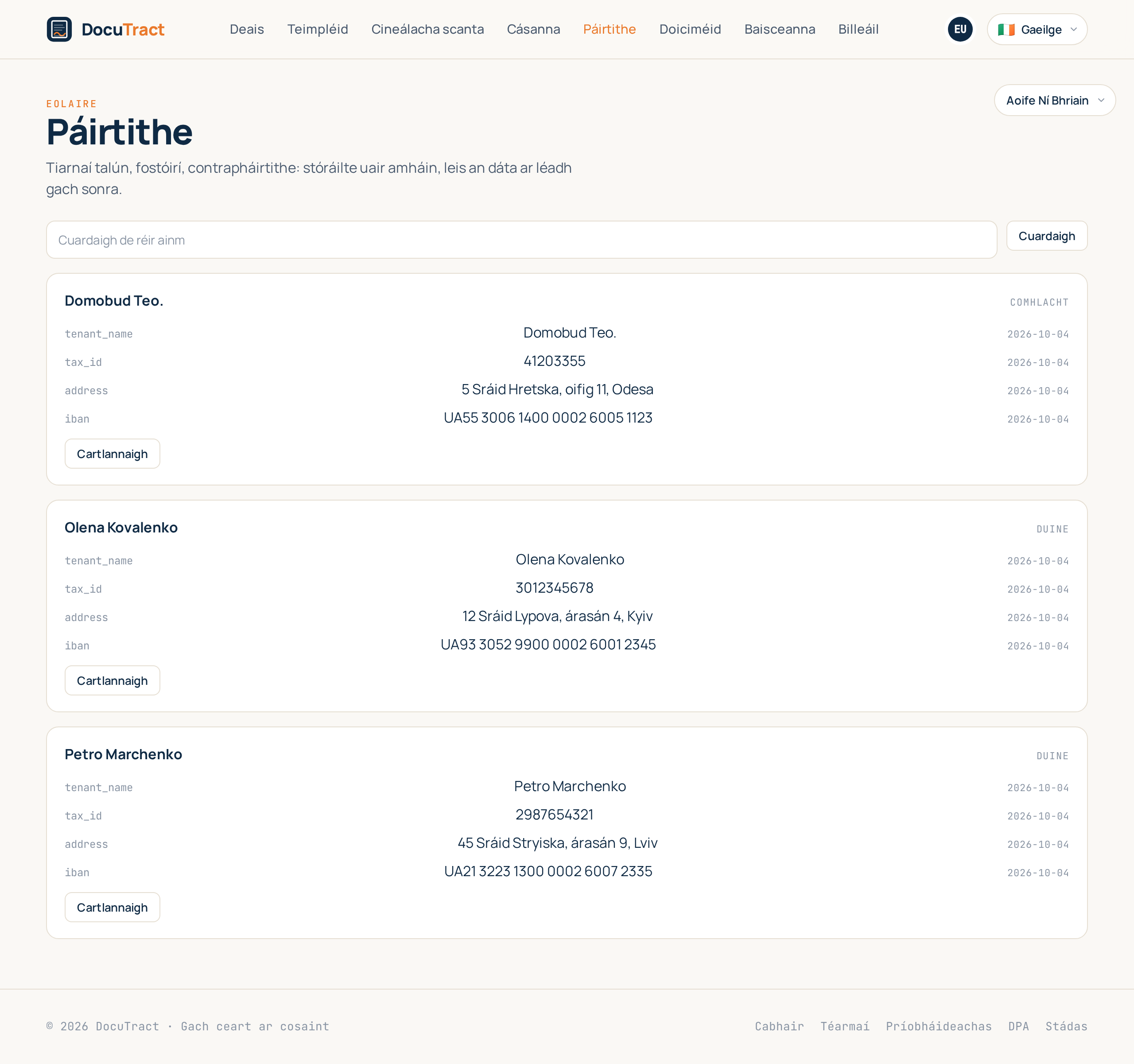
Task: Click chevron beside Aoife Ní Bhriain
Action: [x=1101, y=101]
